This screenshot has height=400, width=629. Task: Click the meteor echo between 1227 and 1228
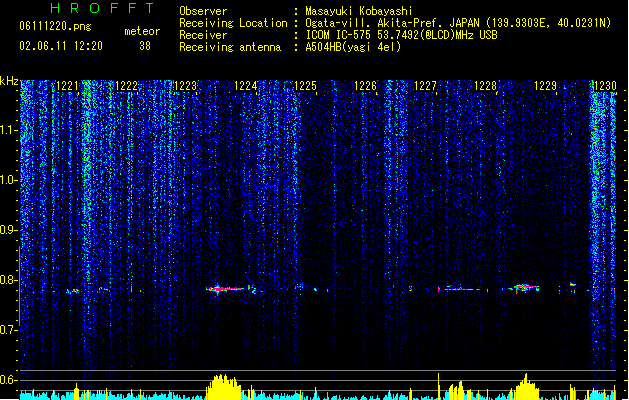(x=459, y=288)
